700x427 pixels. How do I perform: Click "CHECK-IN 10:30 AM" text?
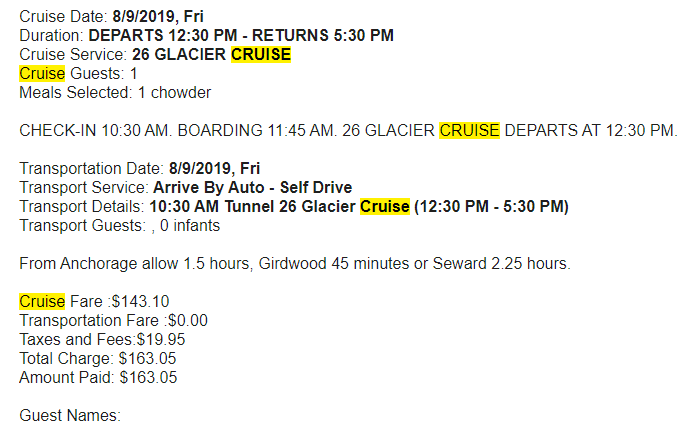click(88, 131)
